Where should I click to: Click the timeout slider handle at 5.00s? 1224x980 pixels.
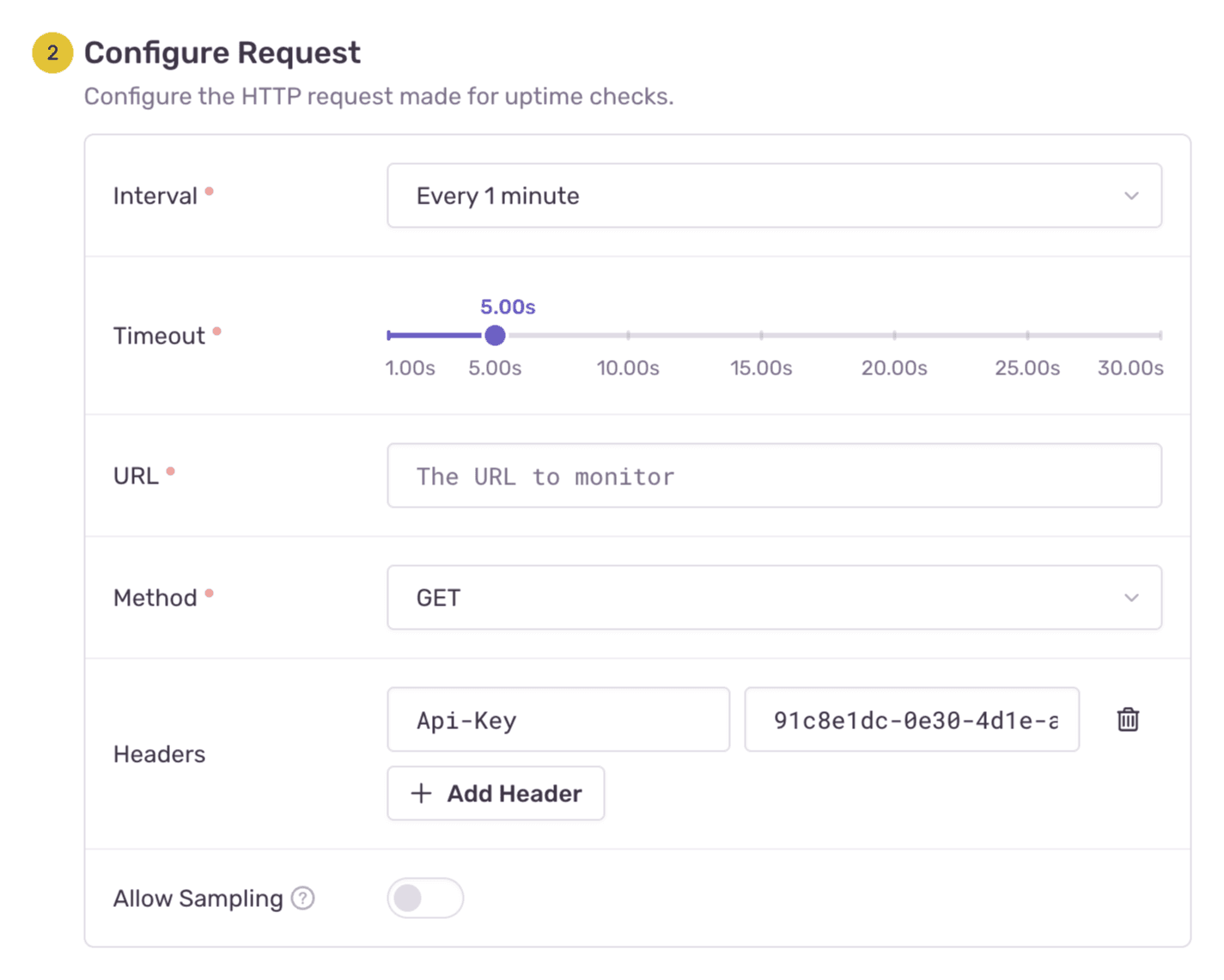tap(495, 335)
